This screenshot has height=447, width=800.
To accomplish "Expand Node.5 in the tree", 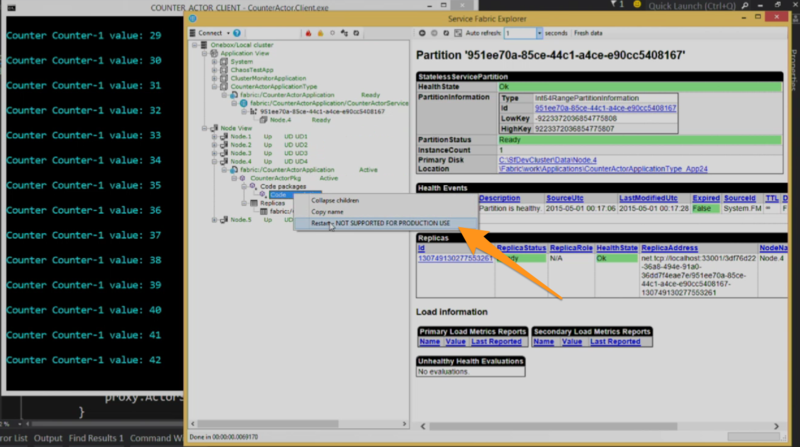I will [214, 220].
